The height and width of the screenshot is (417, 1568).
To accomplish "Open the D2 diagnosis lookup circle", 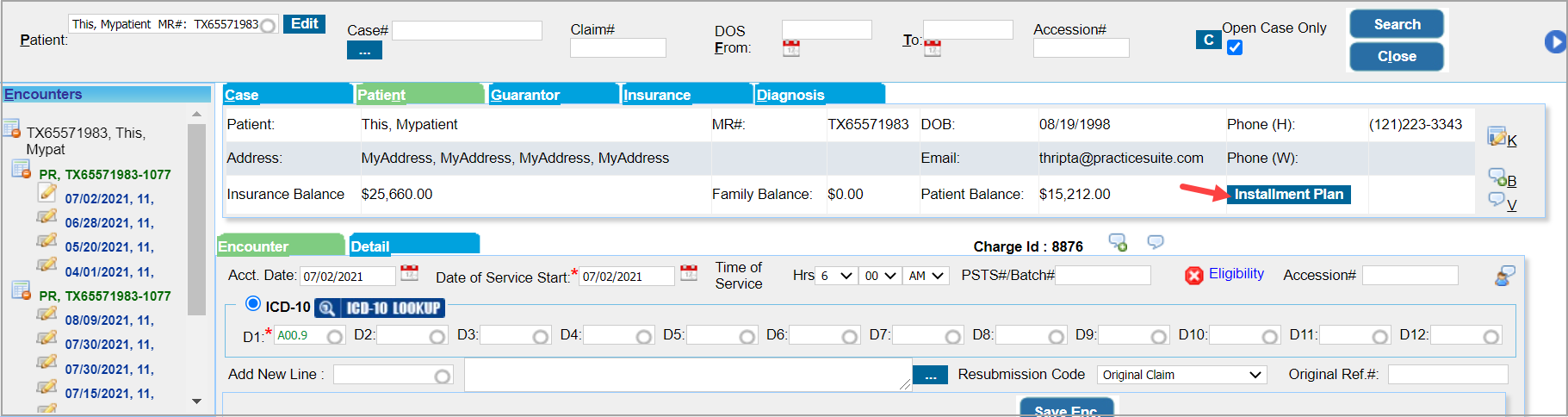I will (x=437, y=337).
